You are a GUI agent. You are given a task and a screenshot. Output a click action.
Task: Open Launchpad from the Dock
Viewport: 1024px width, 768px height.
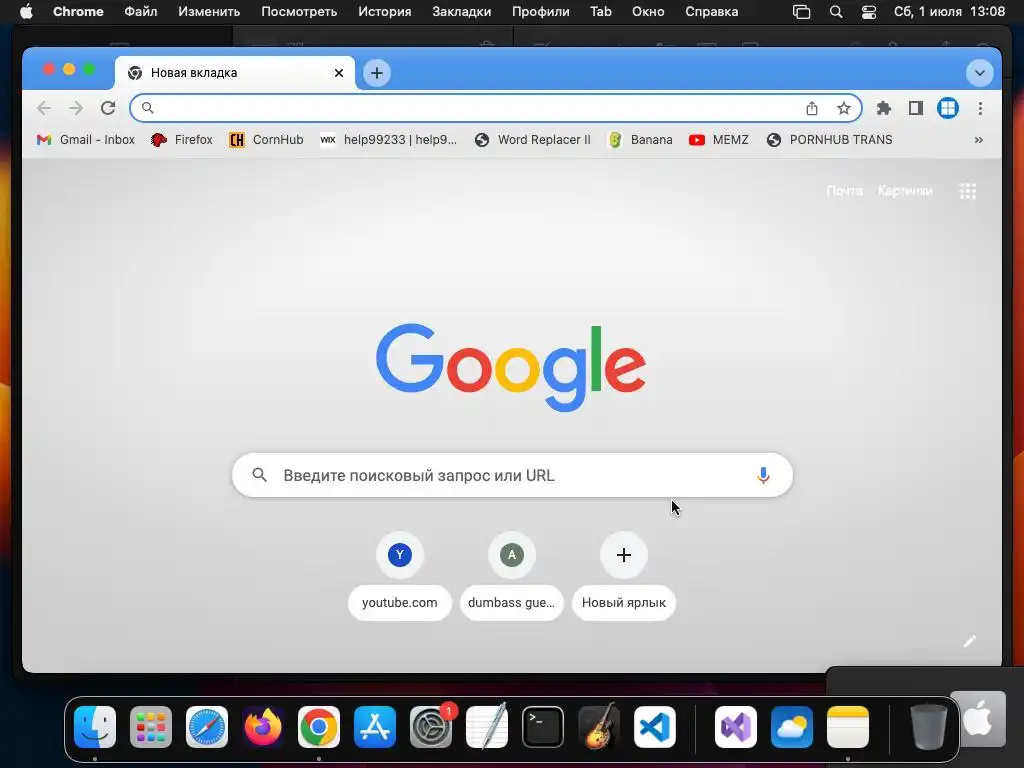coord(151,727)
